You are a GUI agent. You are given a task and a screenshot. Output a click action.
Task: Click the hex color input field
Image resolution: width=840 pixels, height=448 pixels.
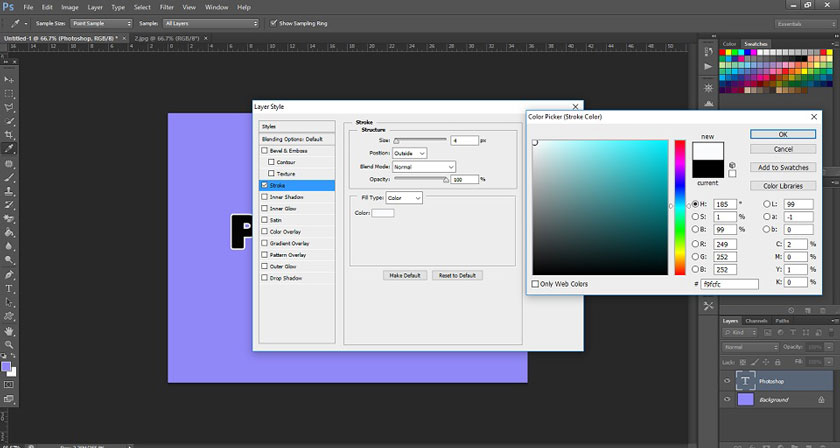(729, 285)
